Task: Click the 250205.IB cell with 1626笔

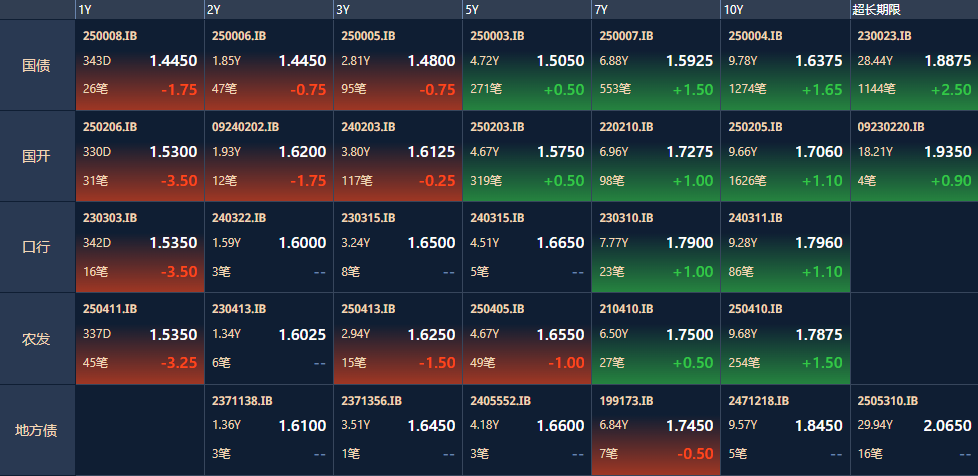Action: 785,156
